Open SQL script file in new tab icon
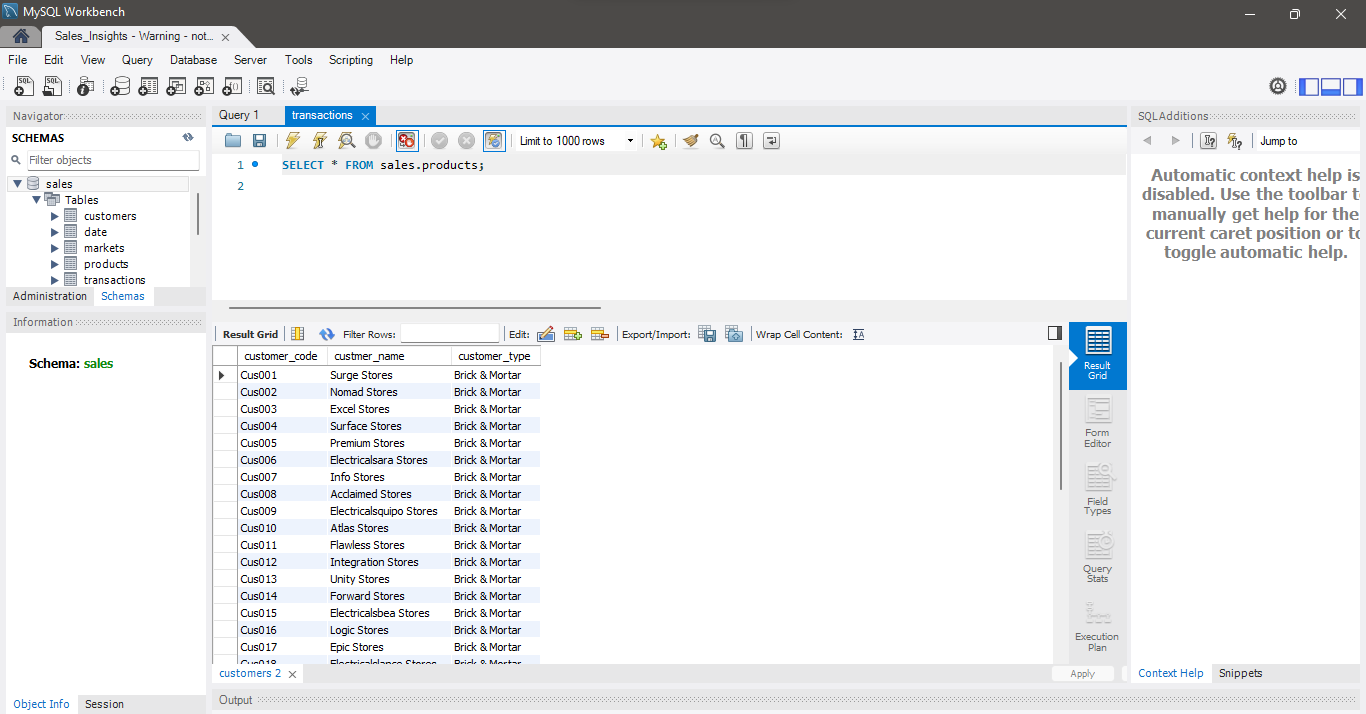The width and height of the screenshot is (1366, 714). tap(52, 86)
